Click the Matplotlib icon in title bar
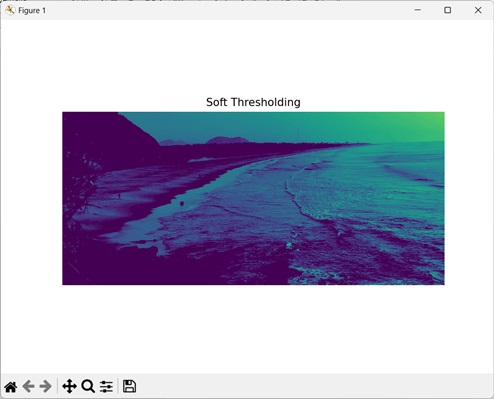 click(10, 10)
